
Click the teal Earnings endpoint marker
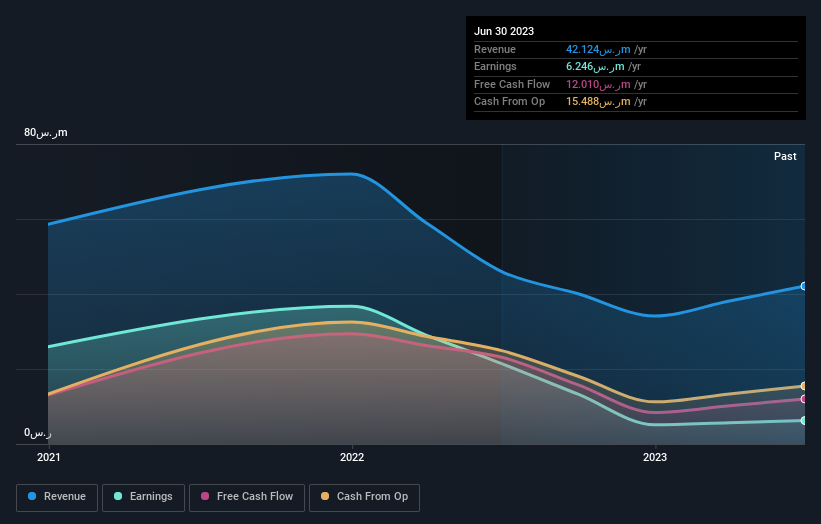[x=804, y=420]
